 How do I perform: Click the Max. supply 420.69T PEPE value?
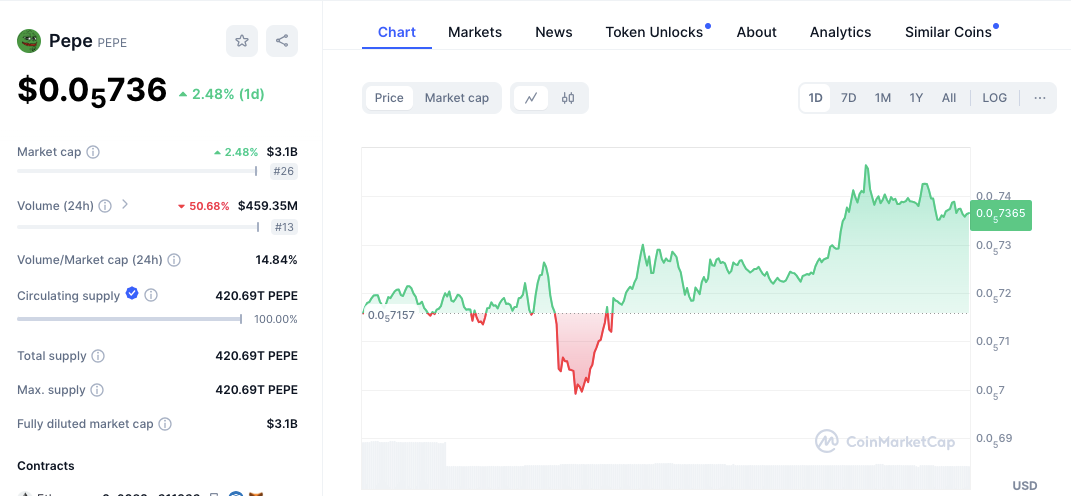click(256, 389)
